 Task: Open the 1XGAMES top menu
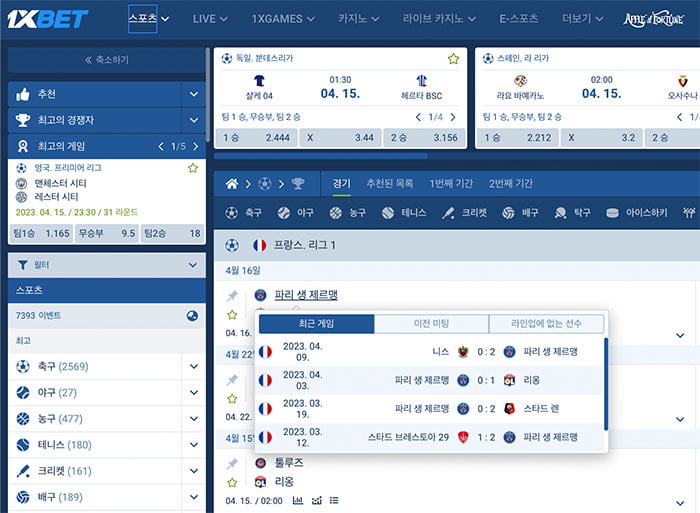[283, 19]
